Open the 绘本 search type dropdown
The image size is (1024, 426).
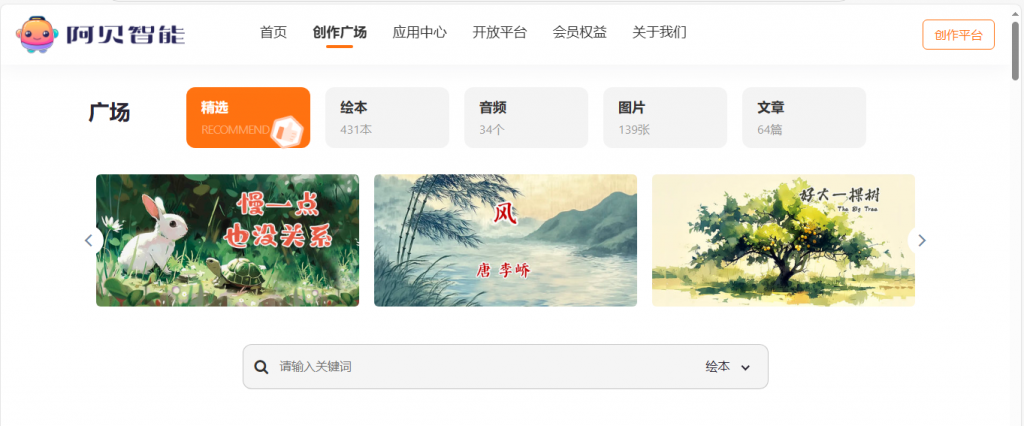(728, 367)
